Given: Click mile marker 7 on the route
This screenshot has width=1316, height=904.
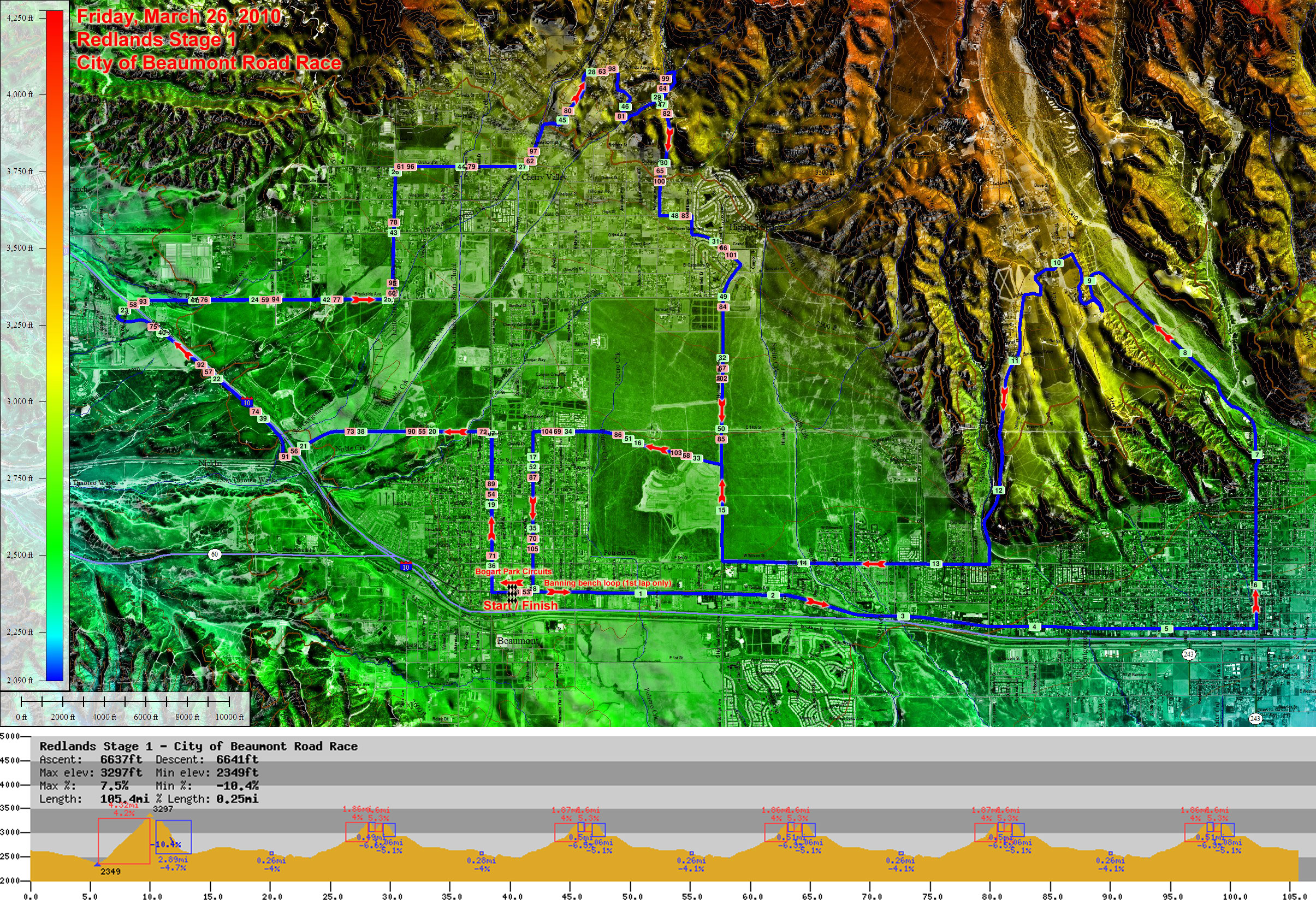Looking at the screenshot, I should tap(1256, 455).
